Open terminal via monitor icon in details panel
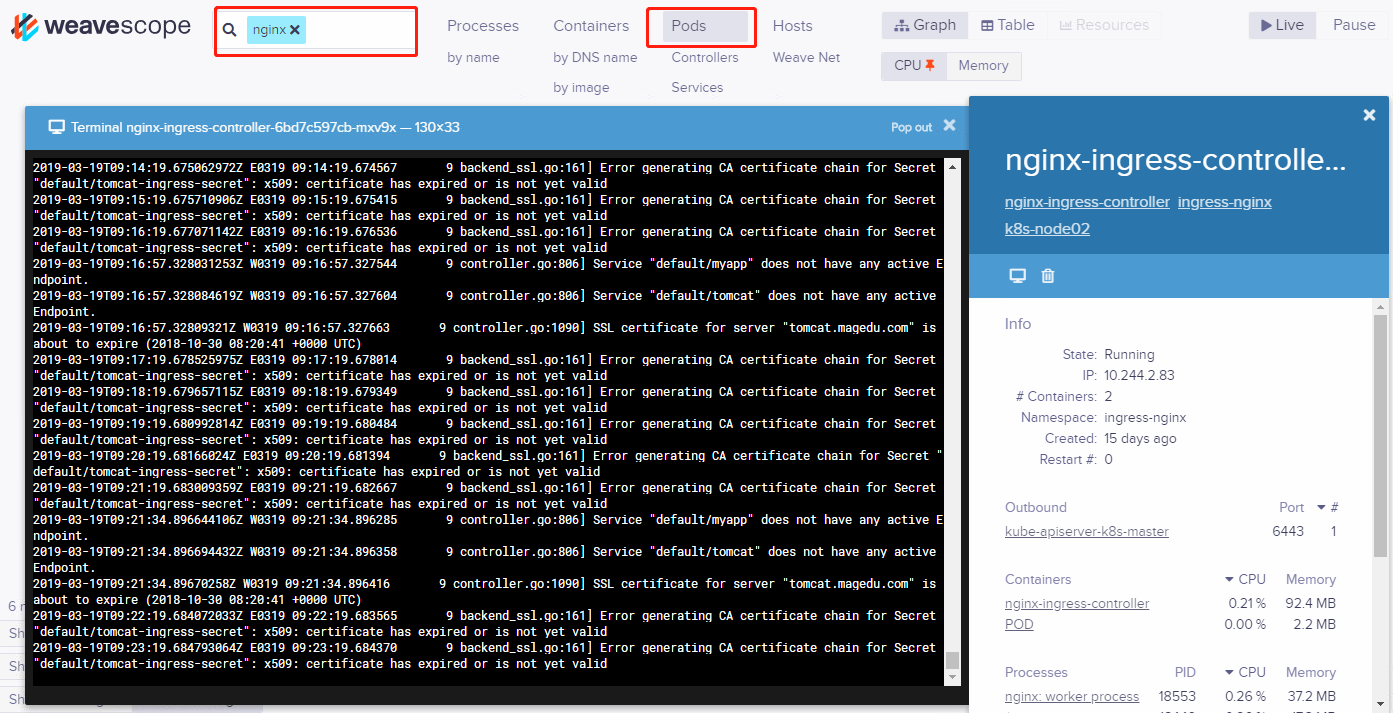 tap(1017, 276)
